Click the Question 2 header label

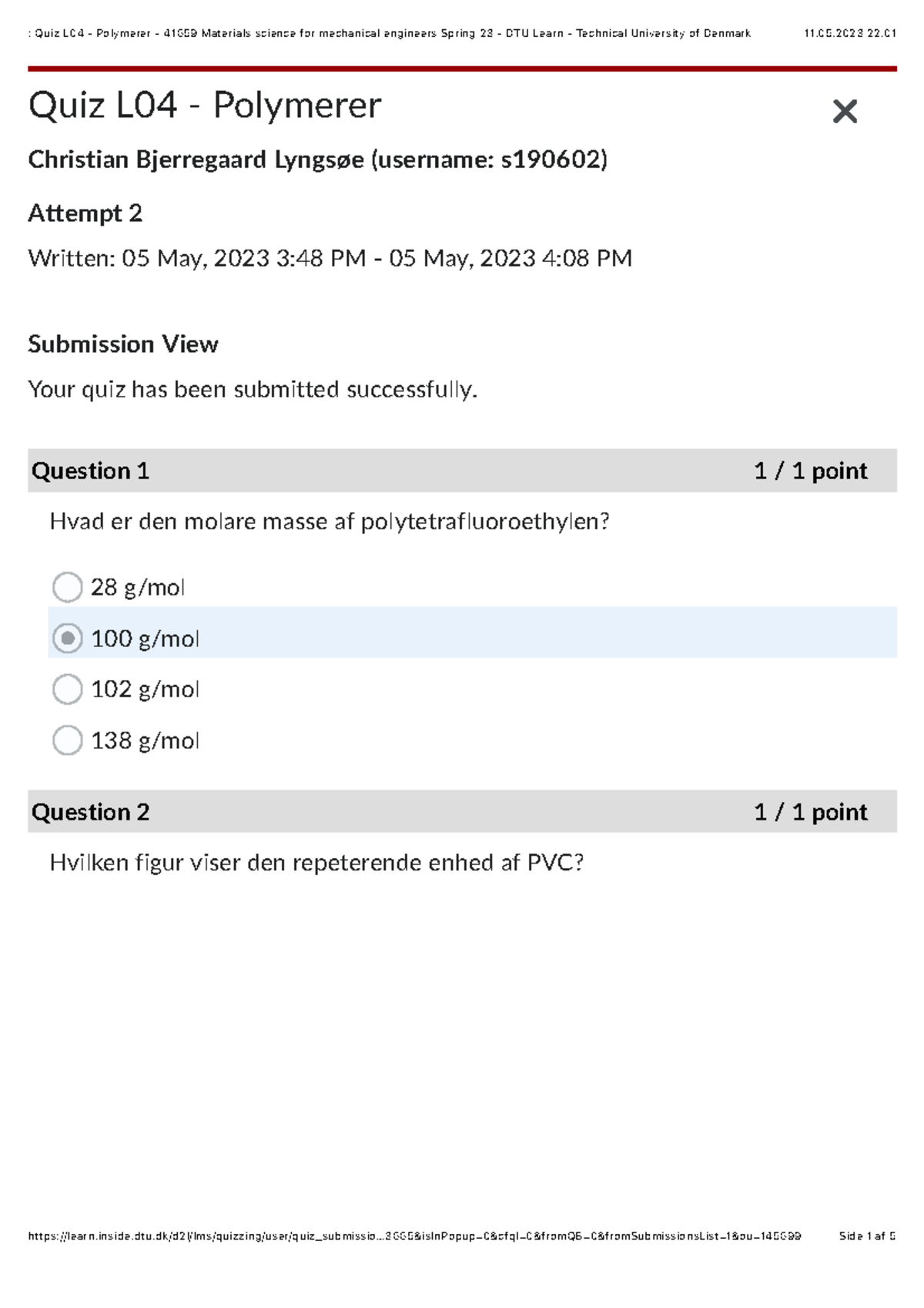(90, 812)
